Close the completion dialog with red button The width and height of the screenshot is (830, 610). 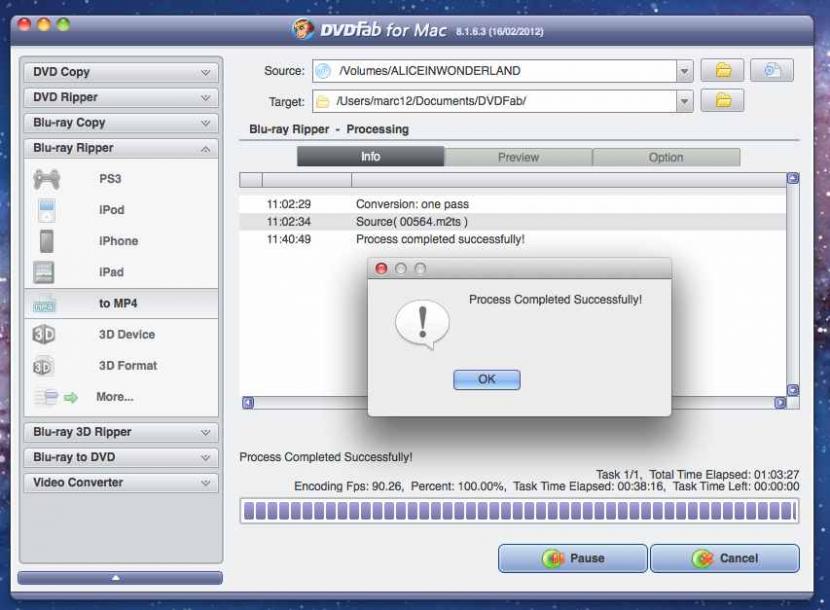point(381,268)
